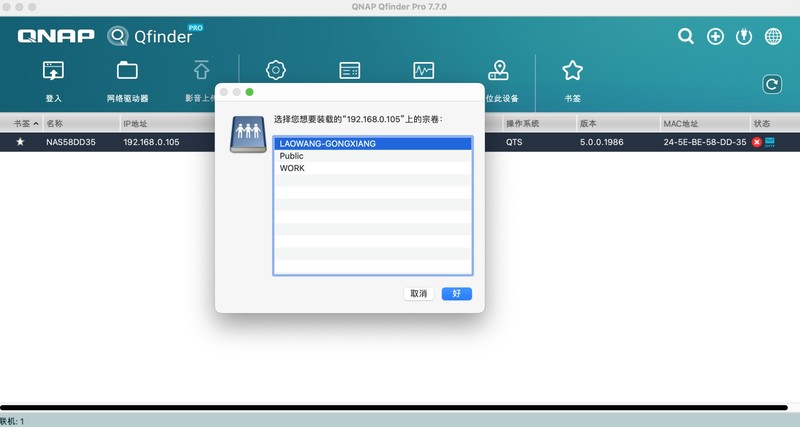Sort by the IP地址 column header
Viewport: 800px width, 427px height.
(x=135, y=123)
